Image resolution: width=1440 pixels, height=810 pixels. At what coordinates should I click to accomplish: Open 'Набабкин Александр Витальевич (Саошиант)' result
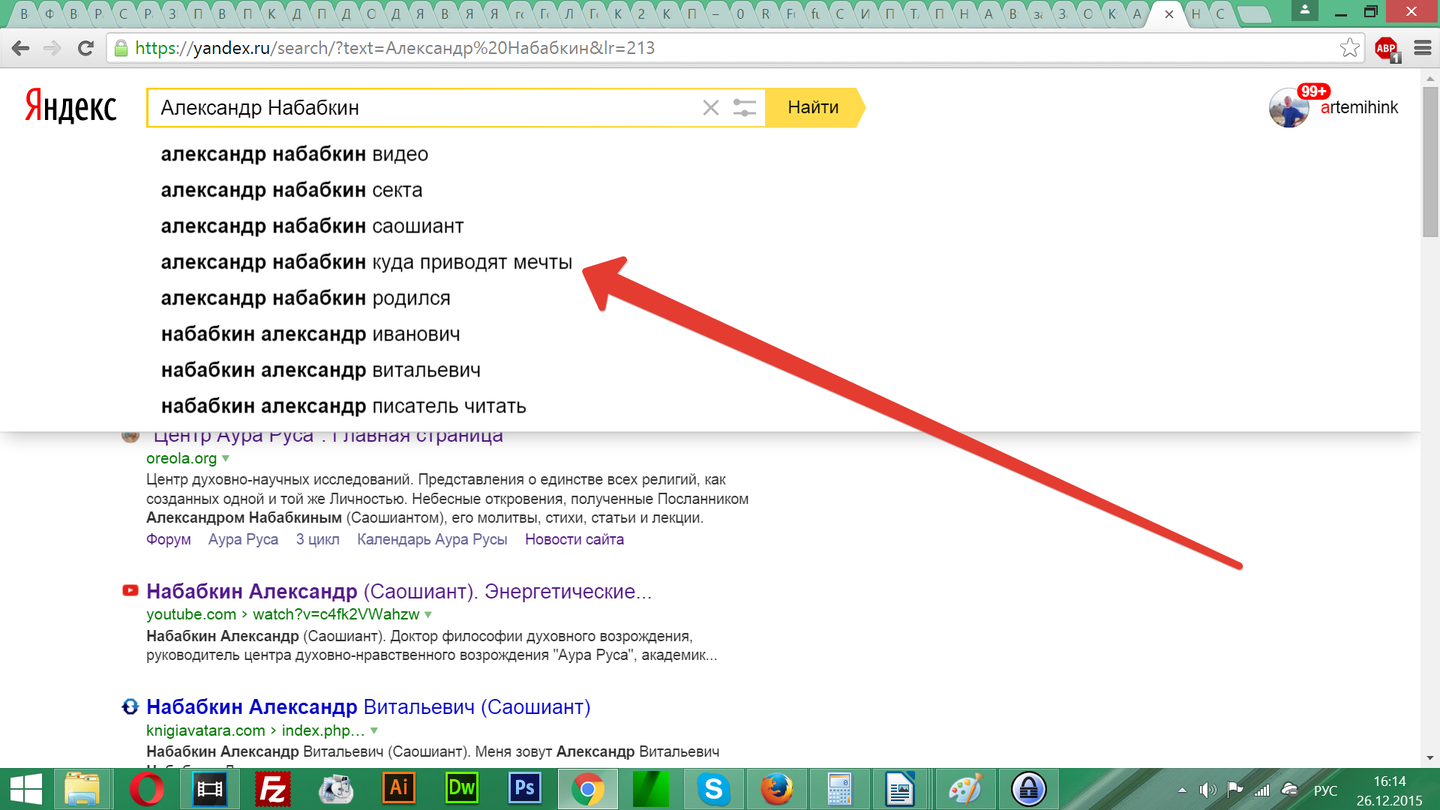pyautogui.click(x=368, y=707)
